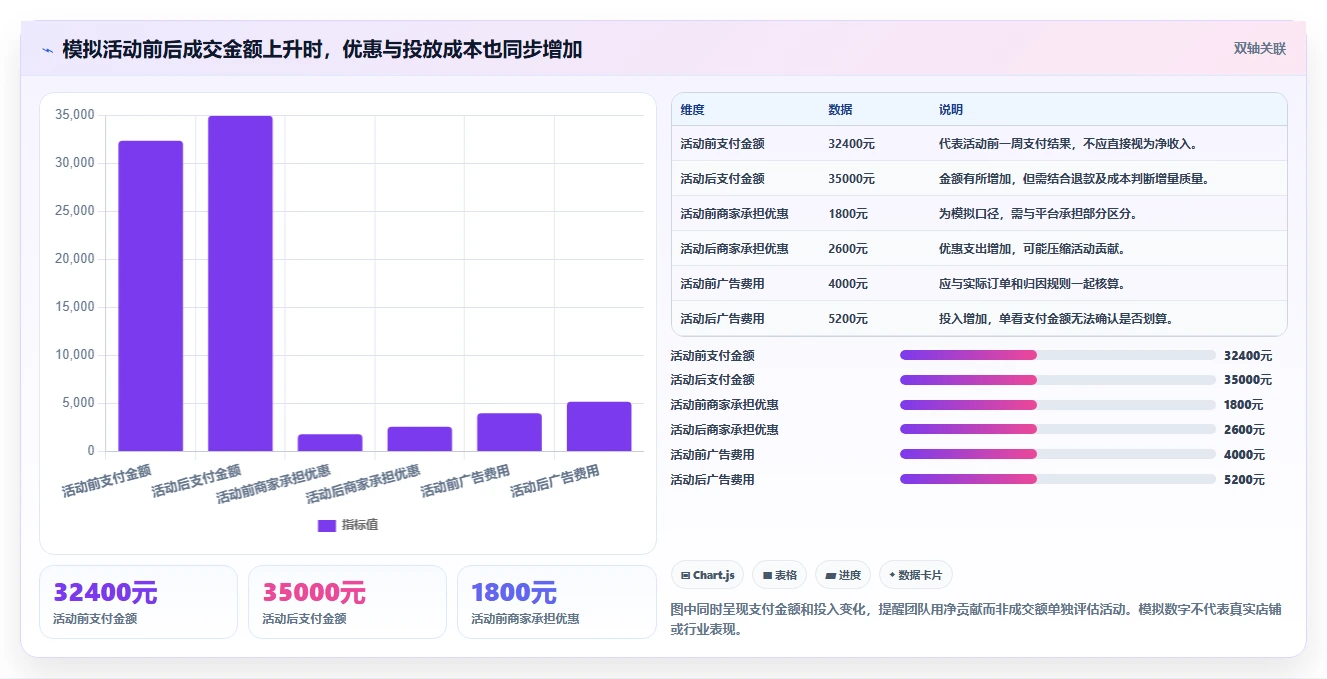Click the 活动前广告费用 chart bar
The image size is (1327, 679).
click(509, 432)
